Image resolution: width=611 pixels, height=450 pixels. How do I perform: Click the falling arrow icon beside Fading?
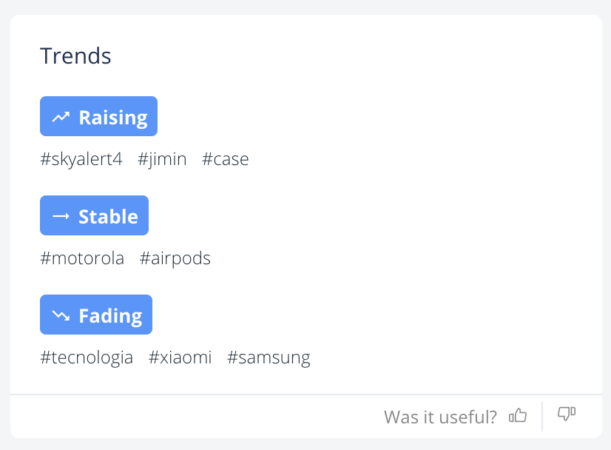[61, 316]
